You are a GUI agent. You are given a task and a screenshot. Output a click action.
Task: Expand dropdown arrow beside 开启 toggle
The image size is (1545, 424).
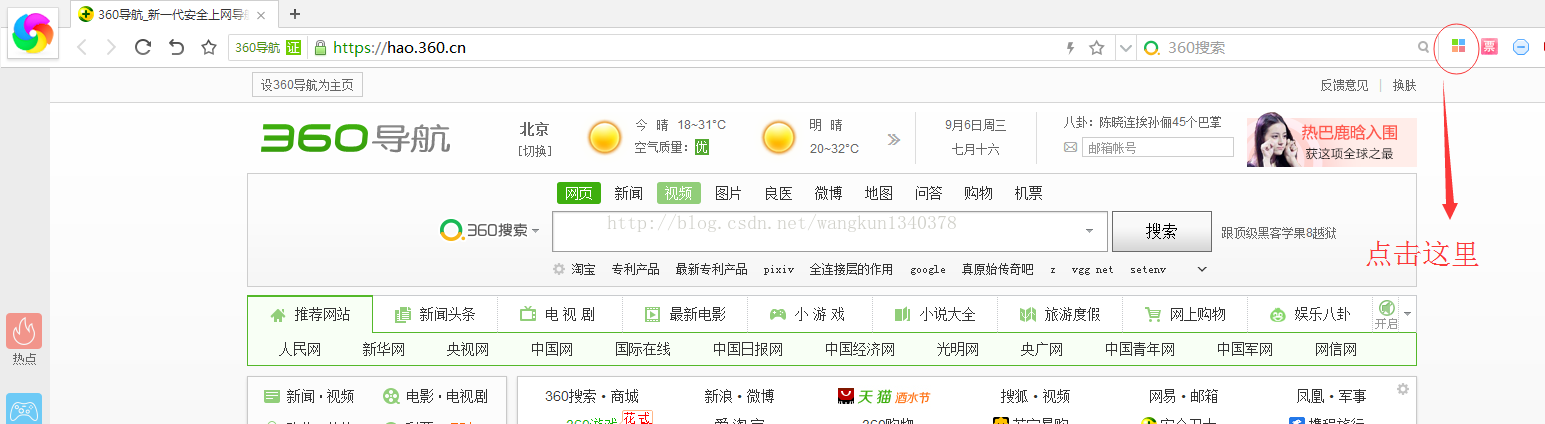1408,314
